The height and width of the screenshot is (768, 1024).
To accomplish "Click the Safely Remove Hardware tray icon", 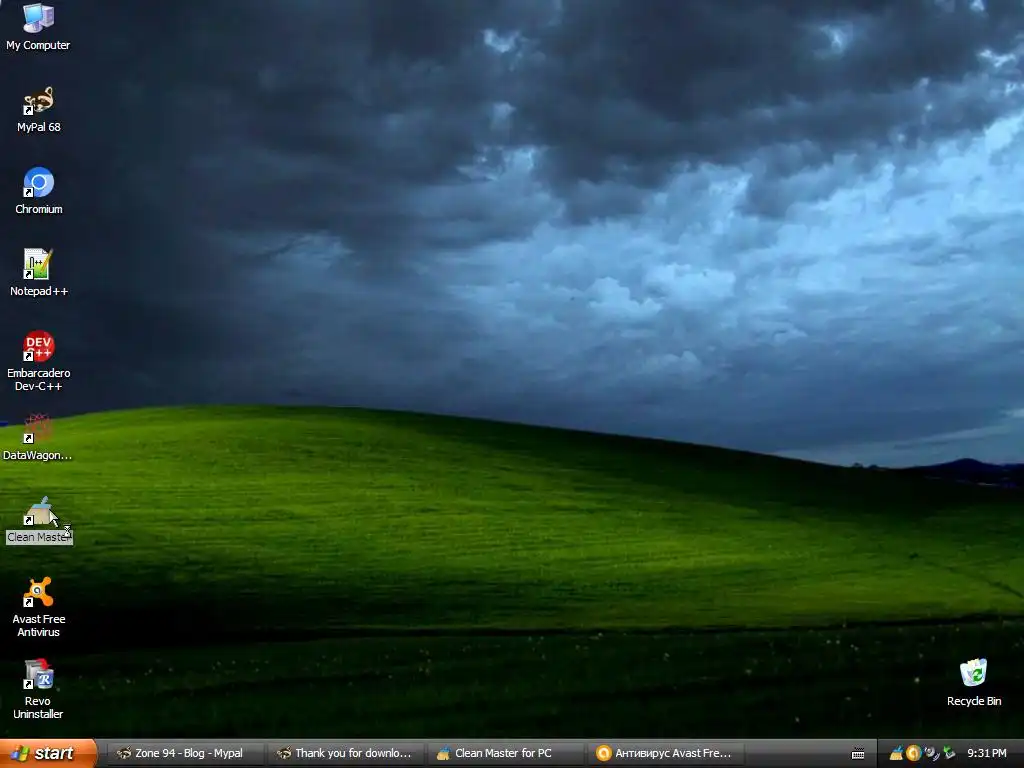I will [x=949, y=753].
